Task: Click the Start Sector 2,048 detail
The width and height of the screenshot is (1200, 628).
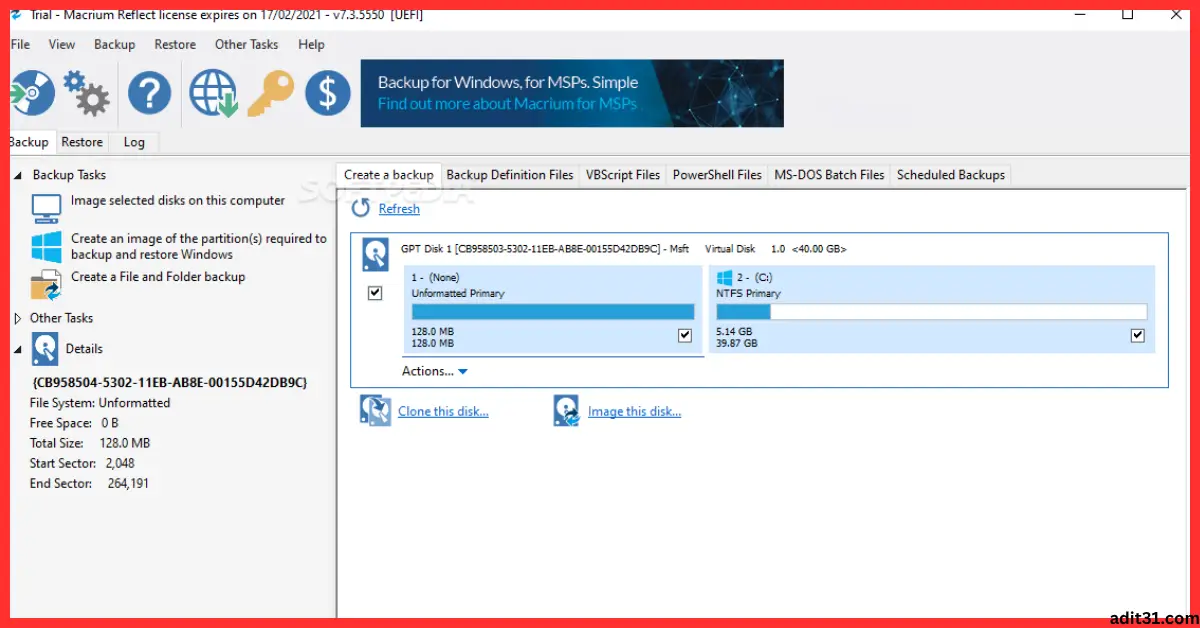Action: (x=82, y=463)
